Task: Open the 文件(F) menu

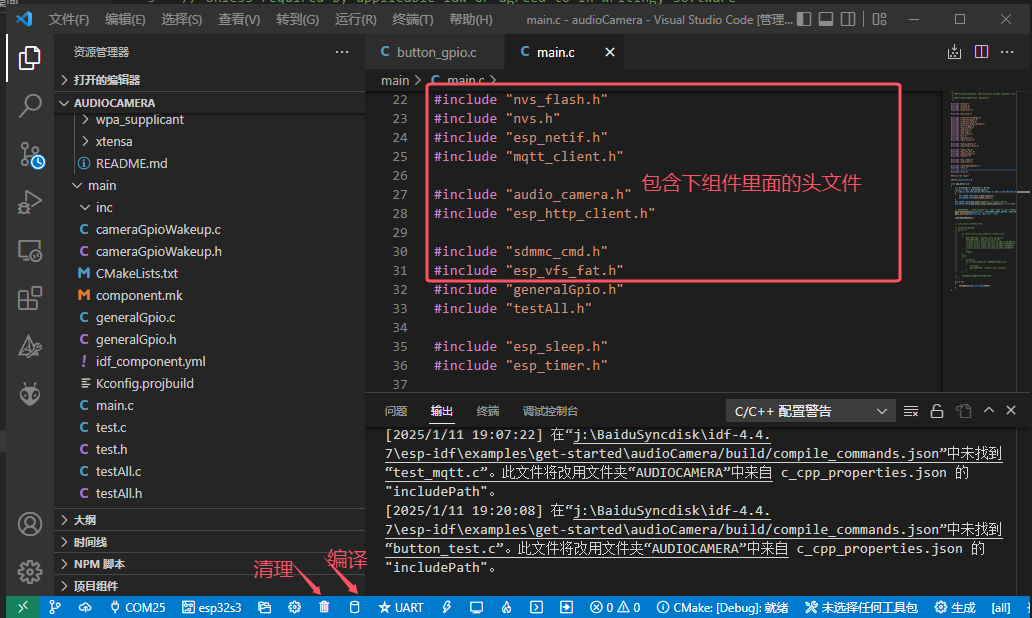Action: (x=68, y=19)
